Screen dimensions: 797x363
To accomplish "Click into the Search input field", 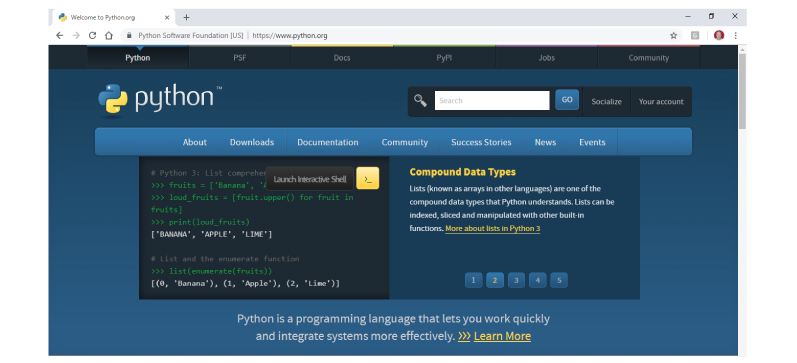I will coord(492,100).
